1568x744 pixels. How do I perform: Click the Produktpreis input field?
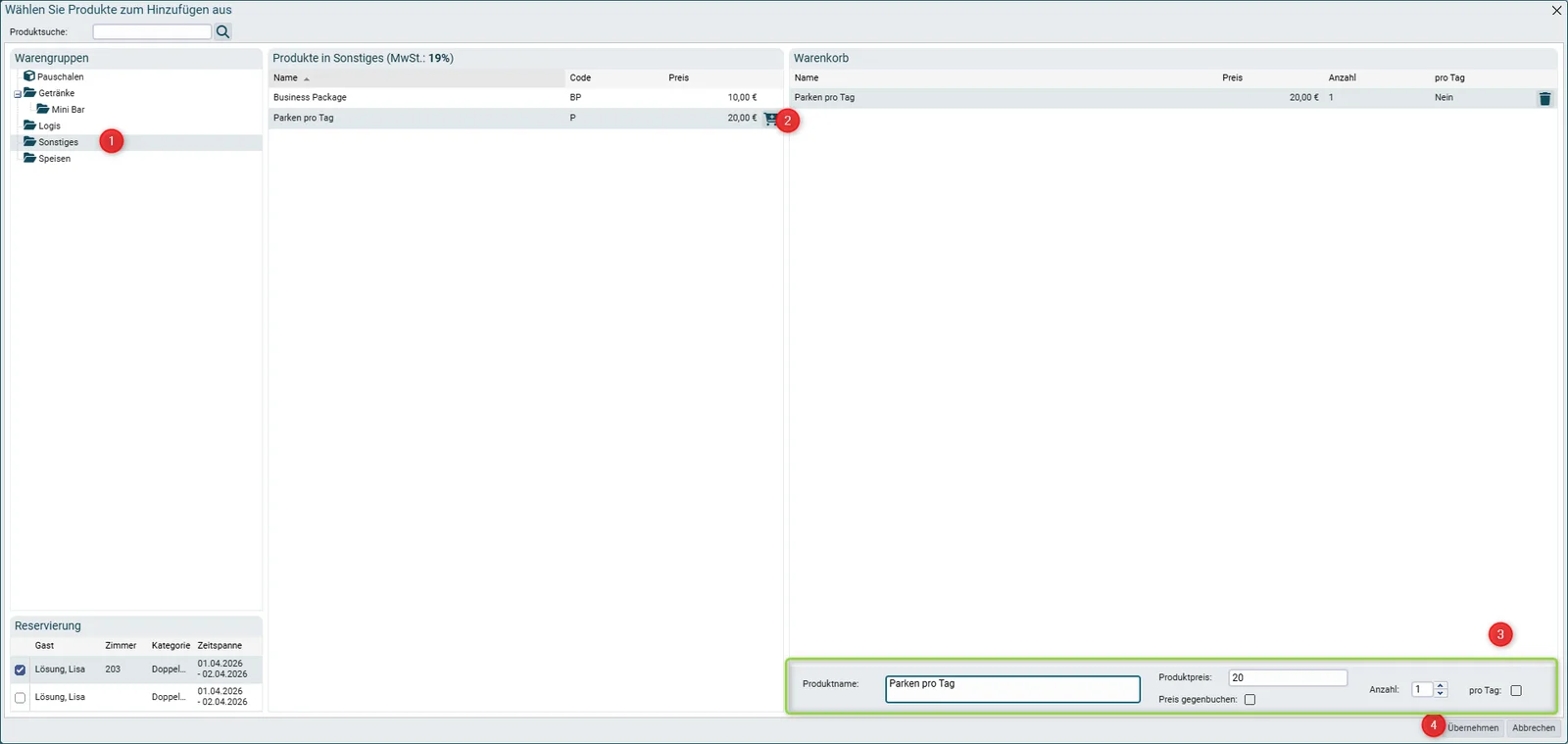(x=1288, y=677)
